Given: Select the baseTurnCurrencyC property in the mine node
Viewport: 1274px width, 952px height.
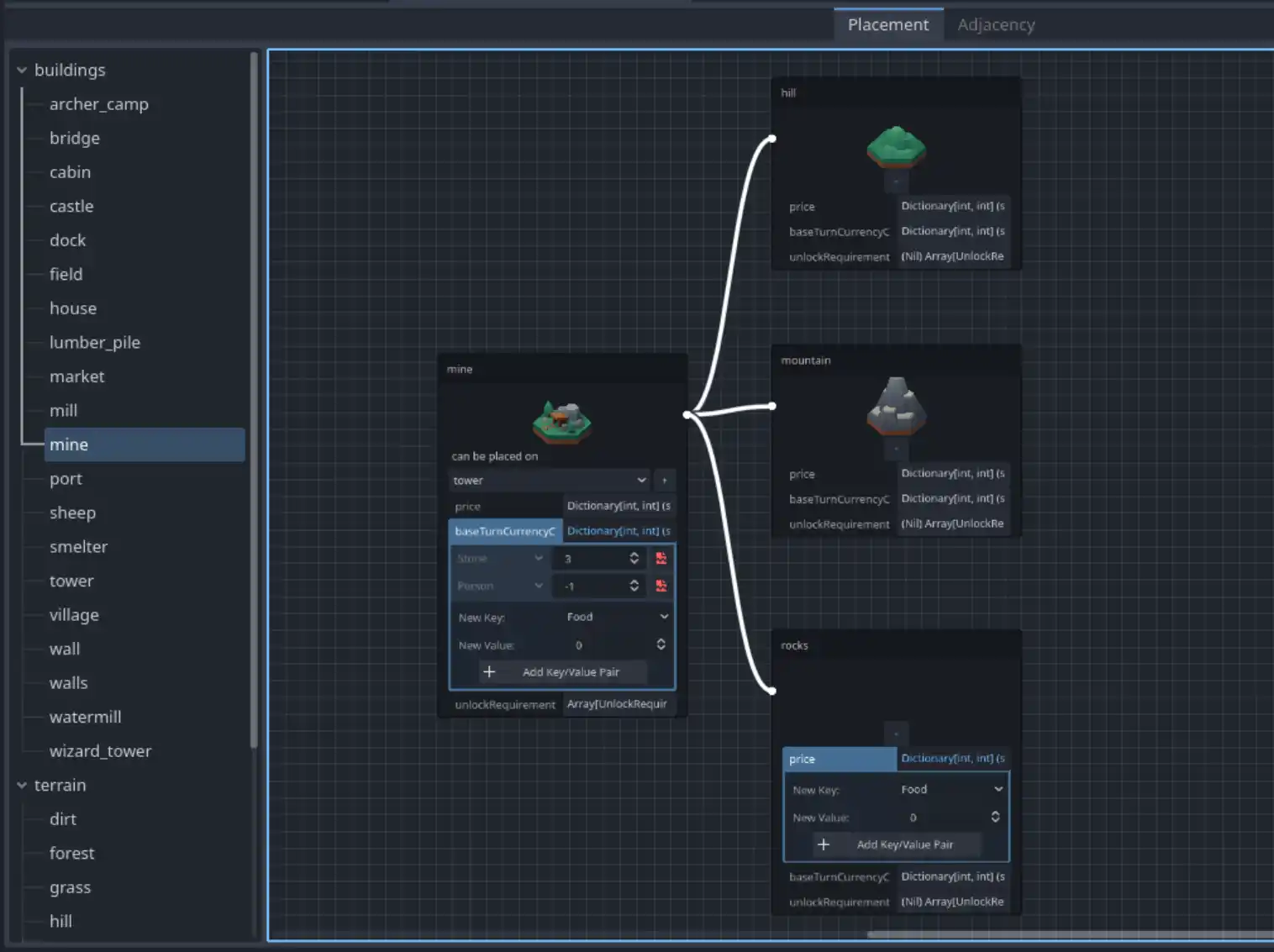Looking at the screenshot, I should tap(505, 531).
